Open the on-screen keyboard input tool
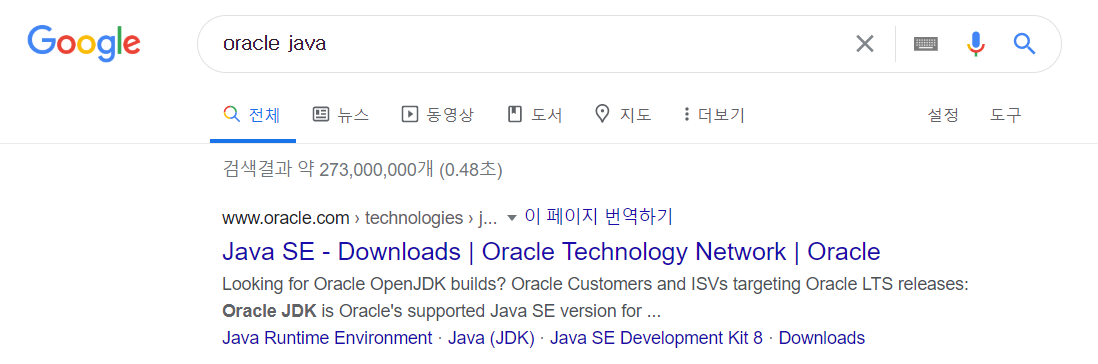 926,44
